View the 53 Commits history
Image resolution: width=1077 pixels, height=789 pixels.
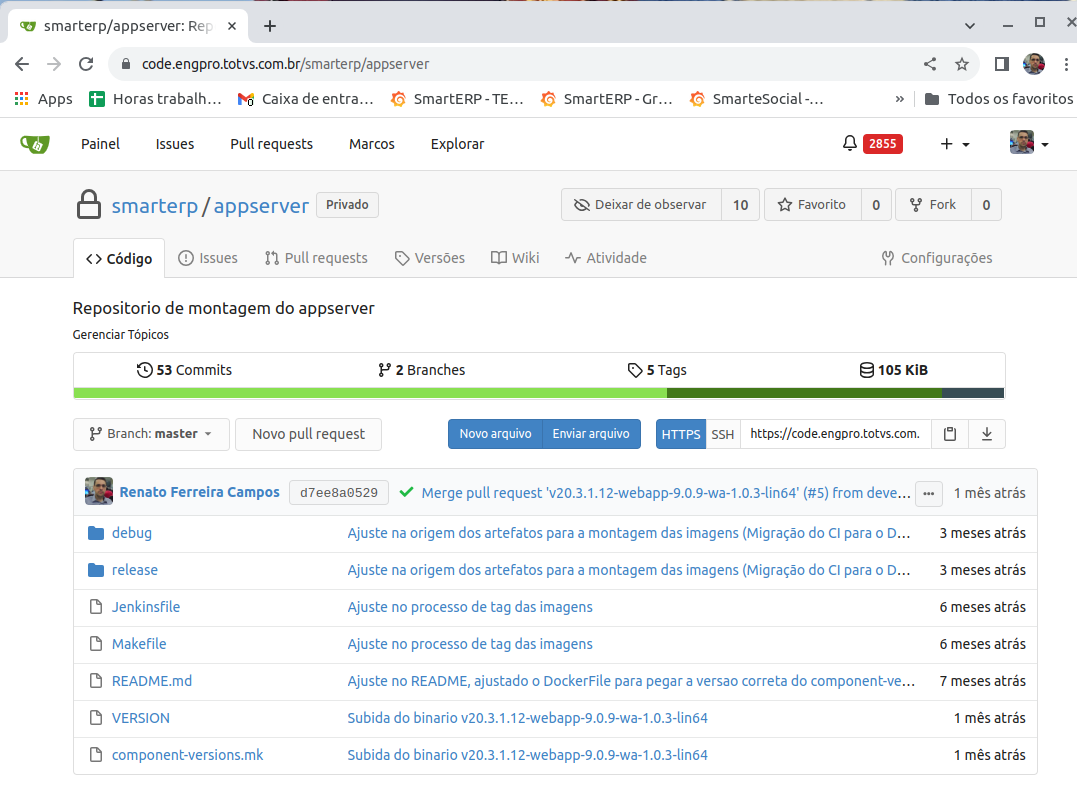coord(184,370)
